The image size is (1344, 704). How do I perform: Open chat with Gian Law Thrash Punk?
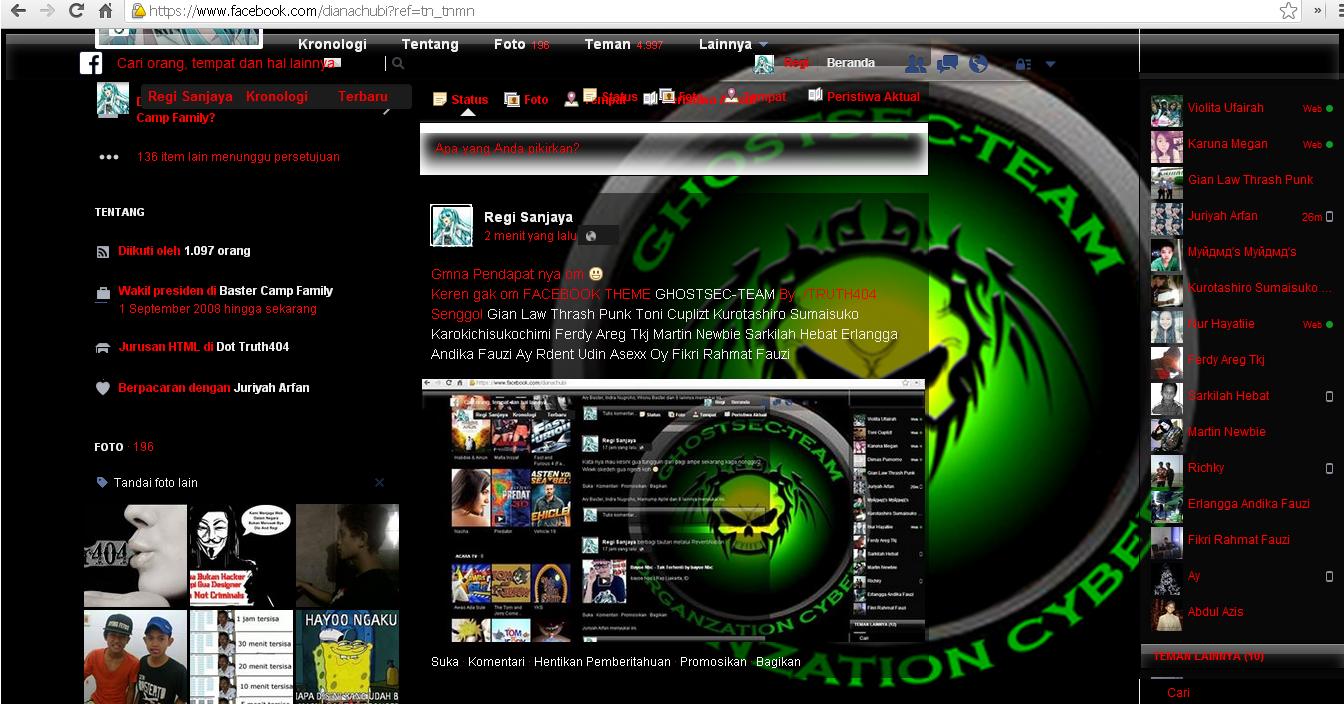1241,180
